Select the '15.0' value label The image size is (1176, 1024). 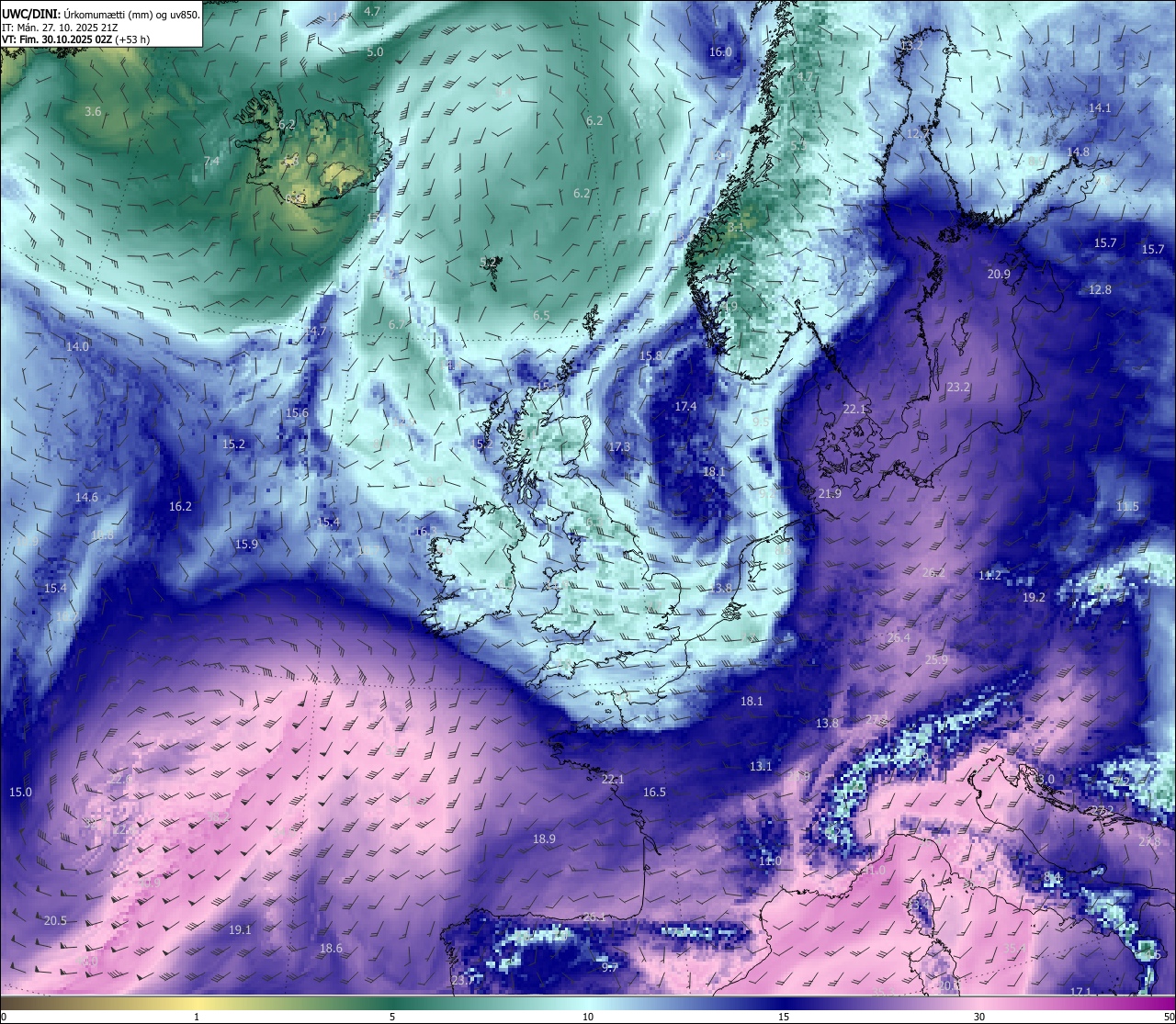[20, 792]
